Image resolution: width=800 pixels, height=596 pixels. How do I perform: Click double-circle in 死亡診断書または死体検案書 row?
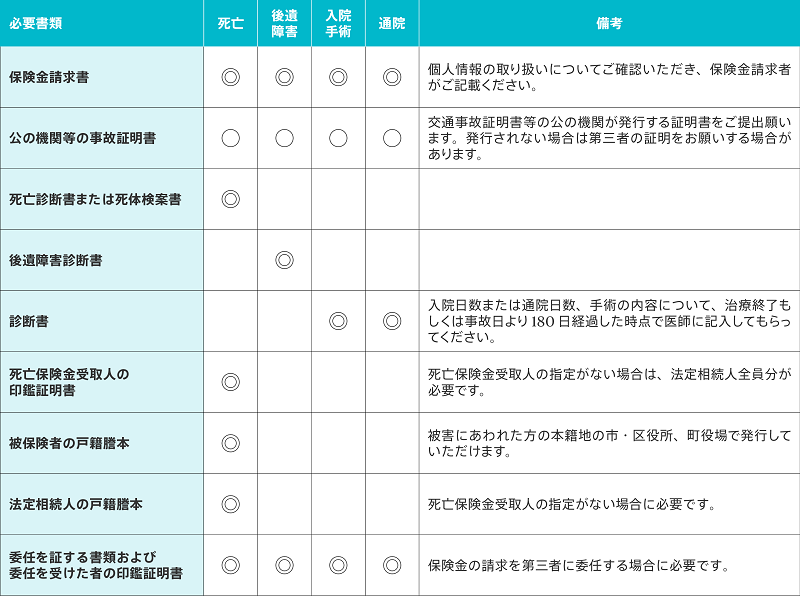(x=230, y=199)
